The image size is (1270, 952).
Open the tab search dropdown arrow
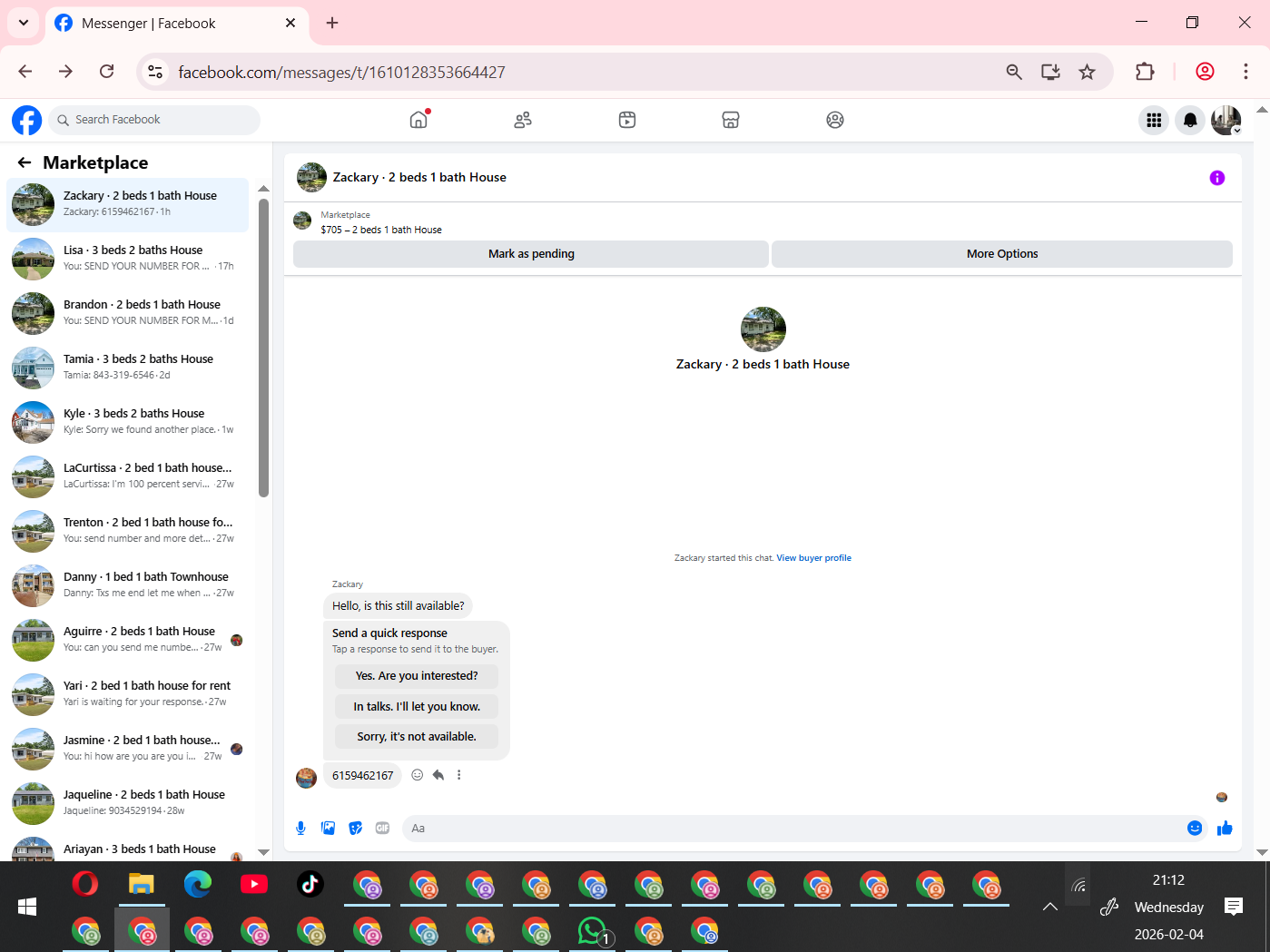tap(24, 23)
